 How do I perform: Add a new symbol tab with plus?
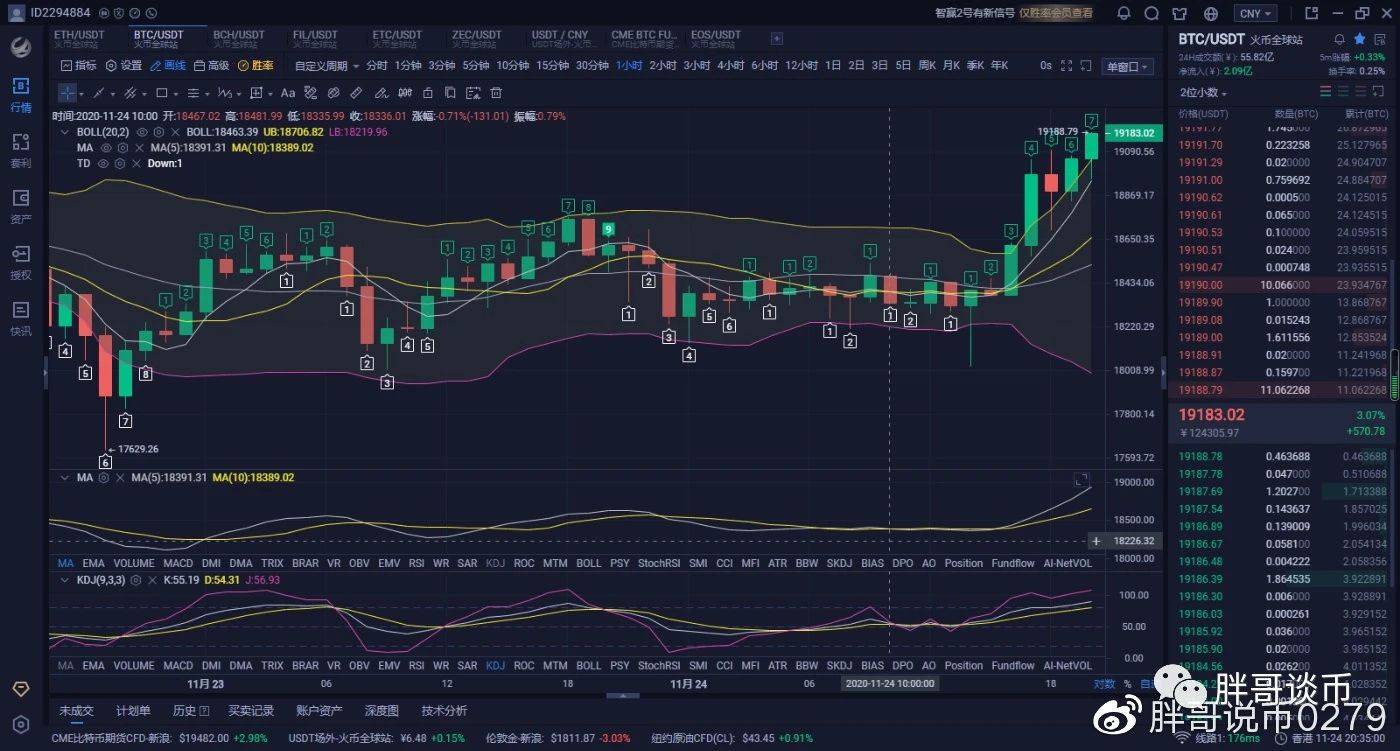tap(777, 38)
